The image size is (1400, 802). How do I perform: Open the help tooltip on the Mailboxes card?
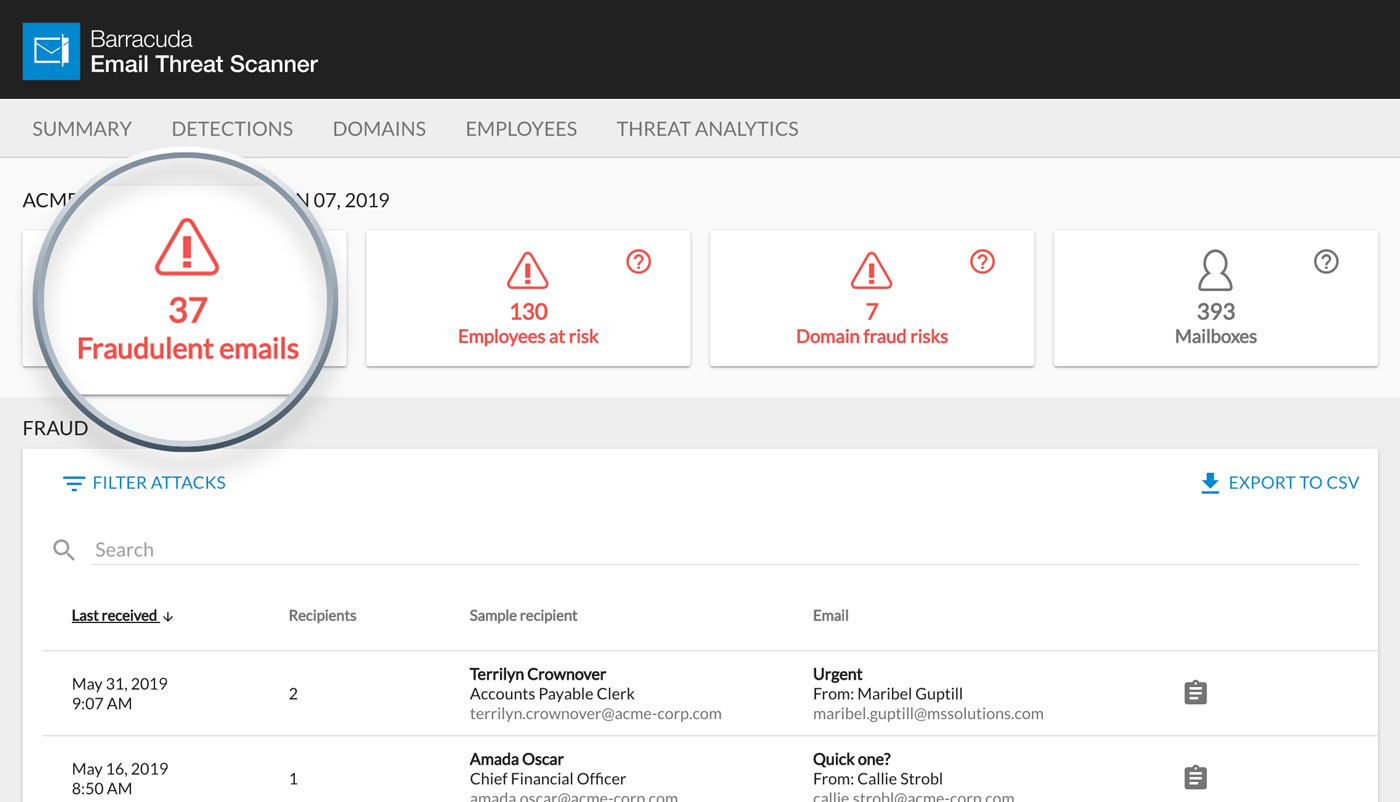pos(1326,261)
